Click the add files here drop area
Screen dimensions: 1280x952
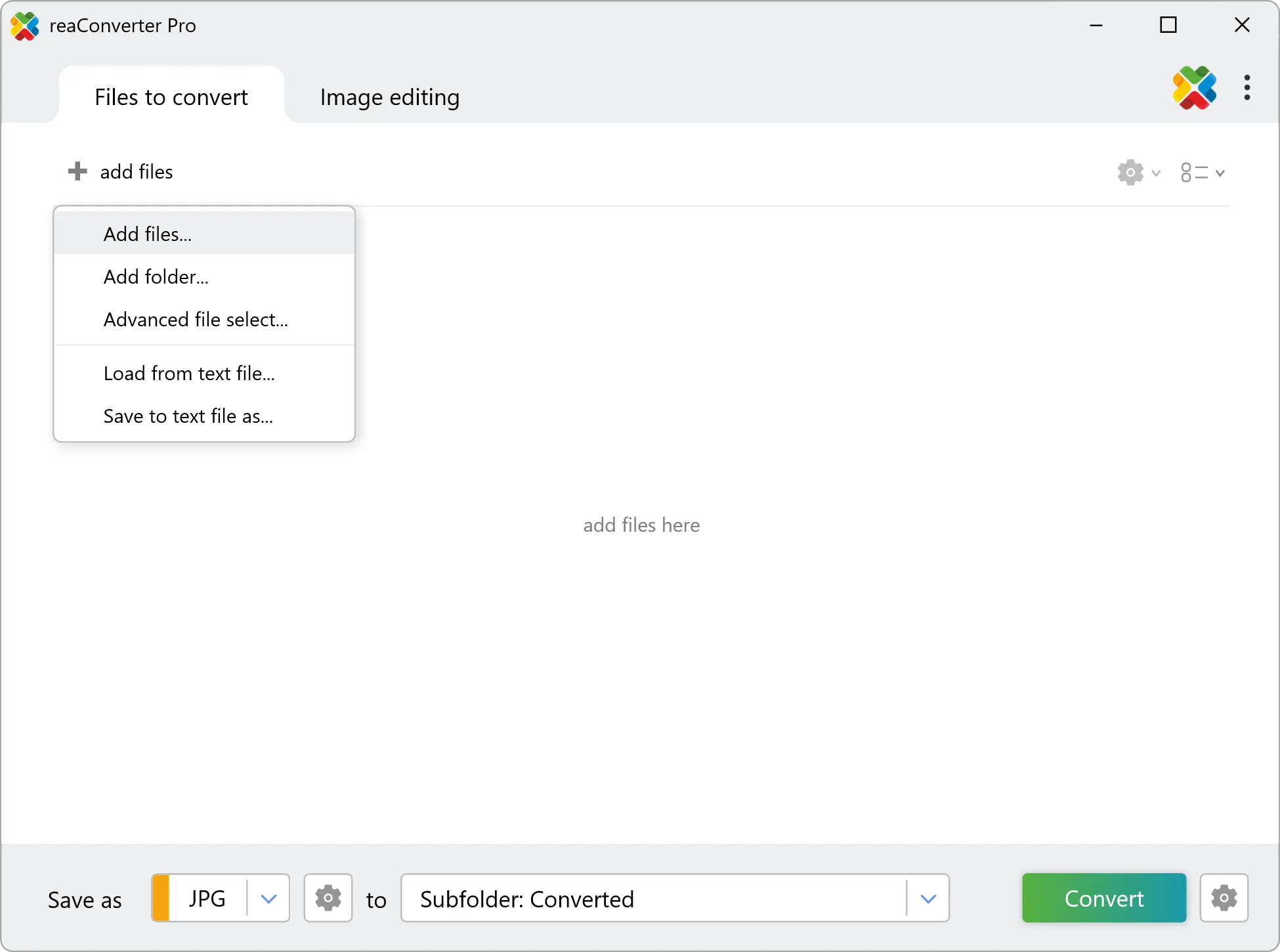tap(641, 525)
